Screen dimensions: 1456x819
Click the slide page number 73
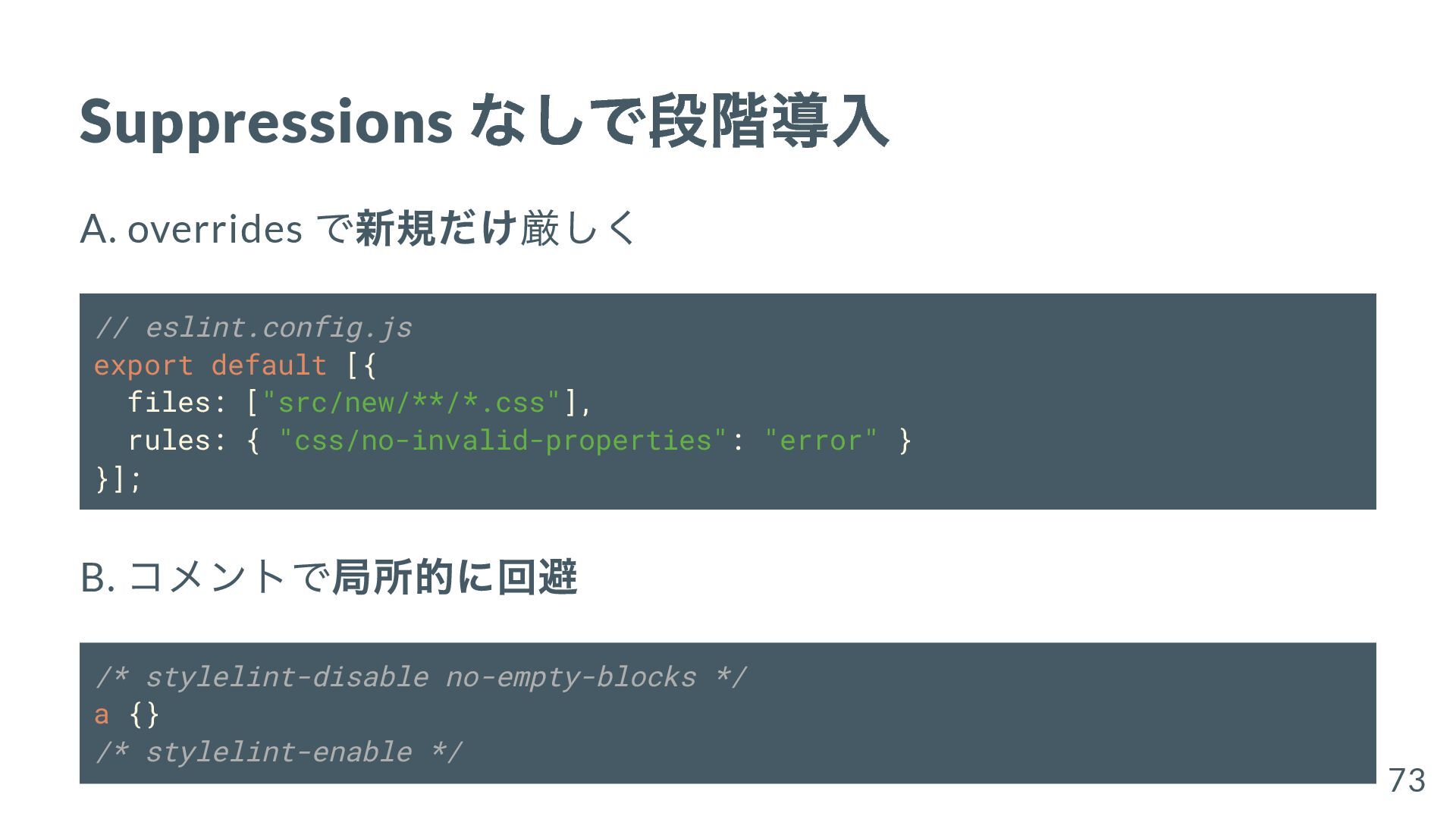1407,780
